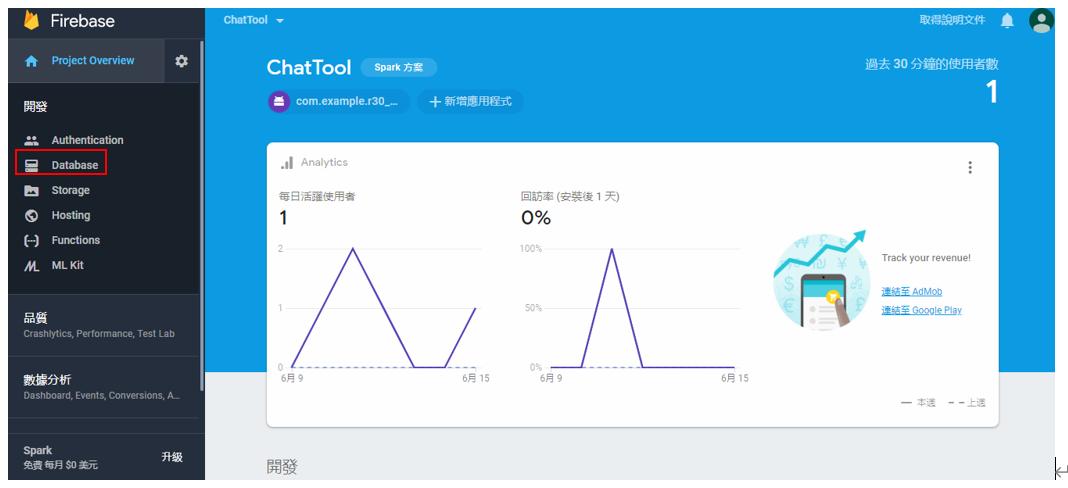Open notifications bell icon

[x=1007, y=20]
